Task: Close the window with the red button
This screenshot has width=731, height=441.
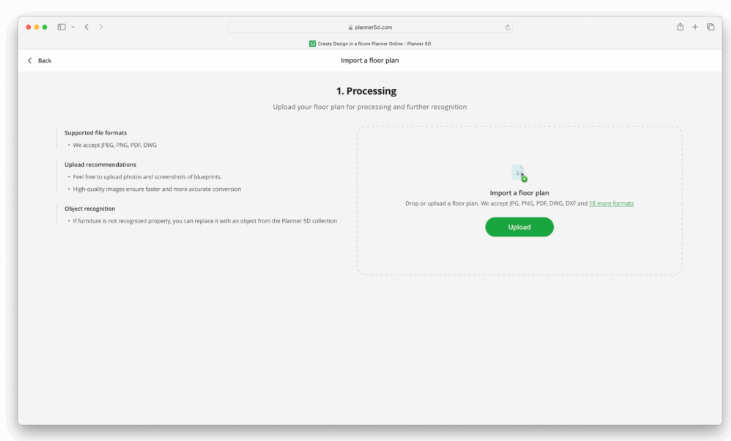Action: (30, 27)
